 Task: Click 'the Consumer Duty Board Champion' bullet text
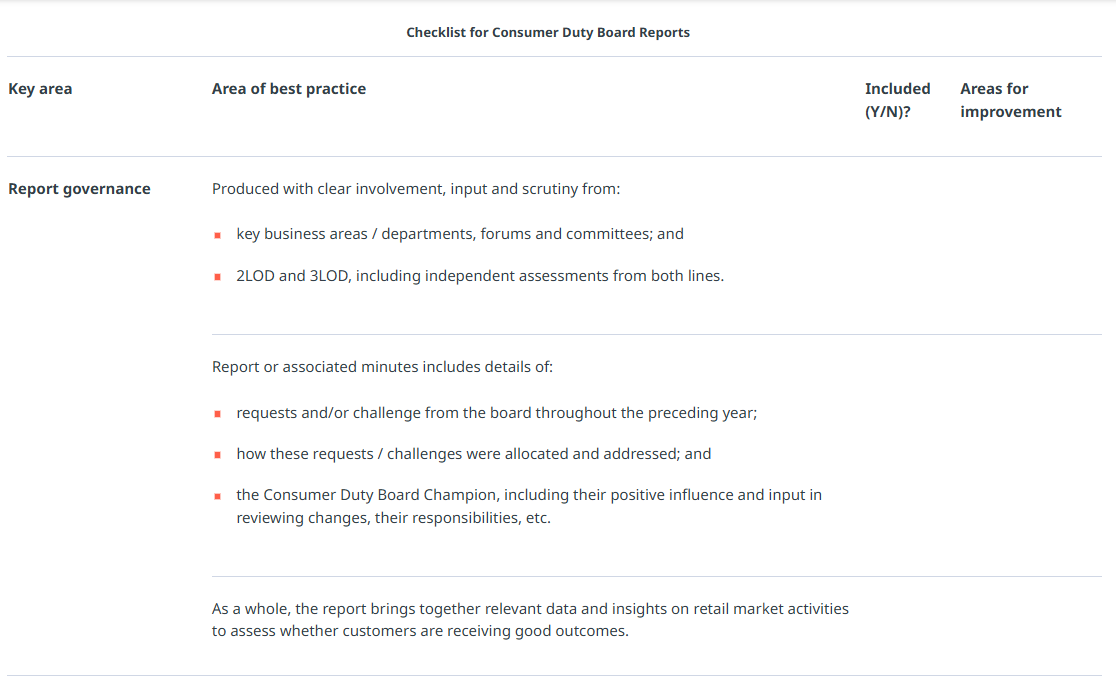[x=529, y=495]
